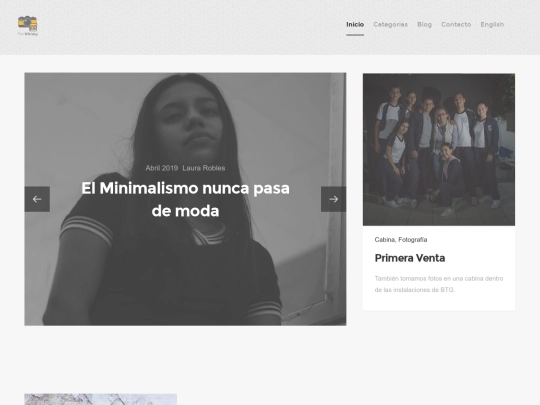
Task: Go to previous slide with left arrow
Action: 37,199
